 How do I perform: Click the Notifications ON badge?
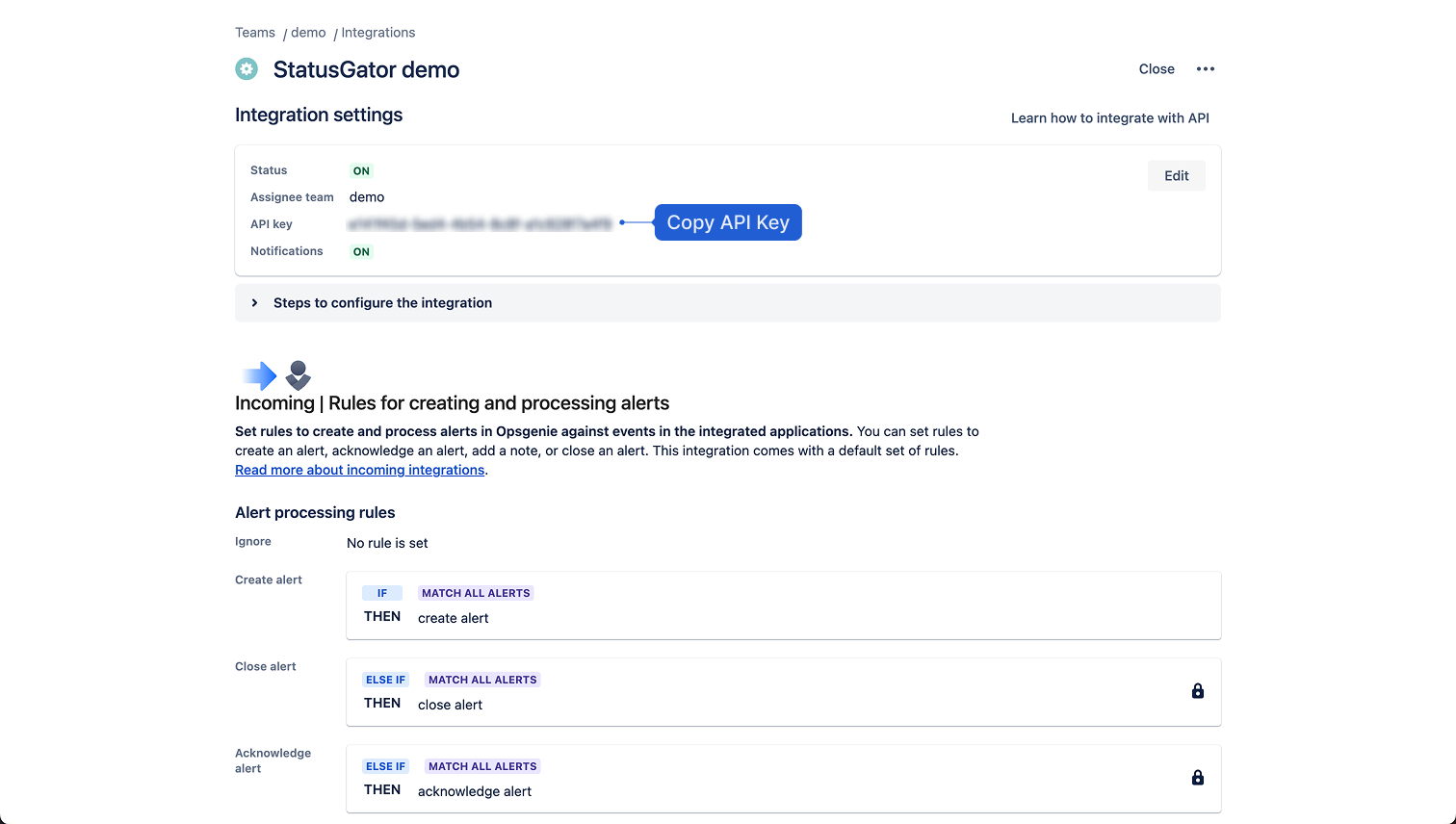361,252
